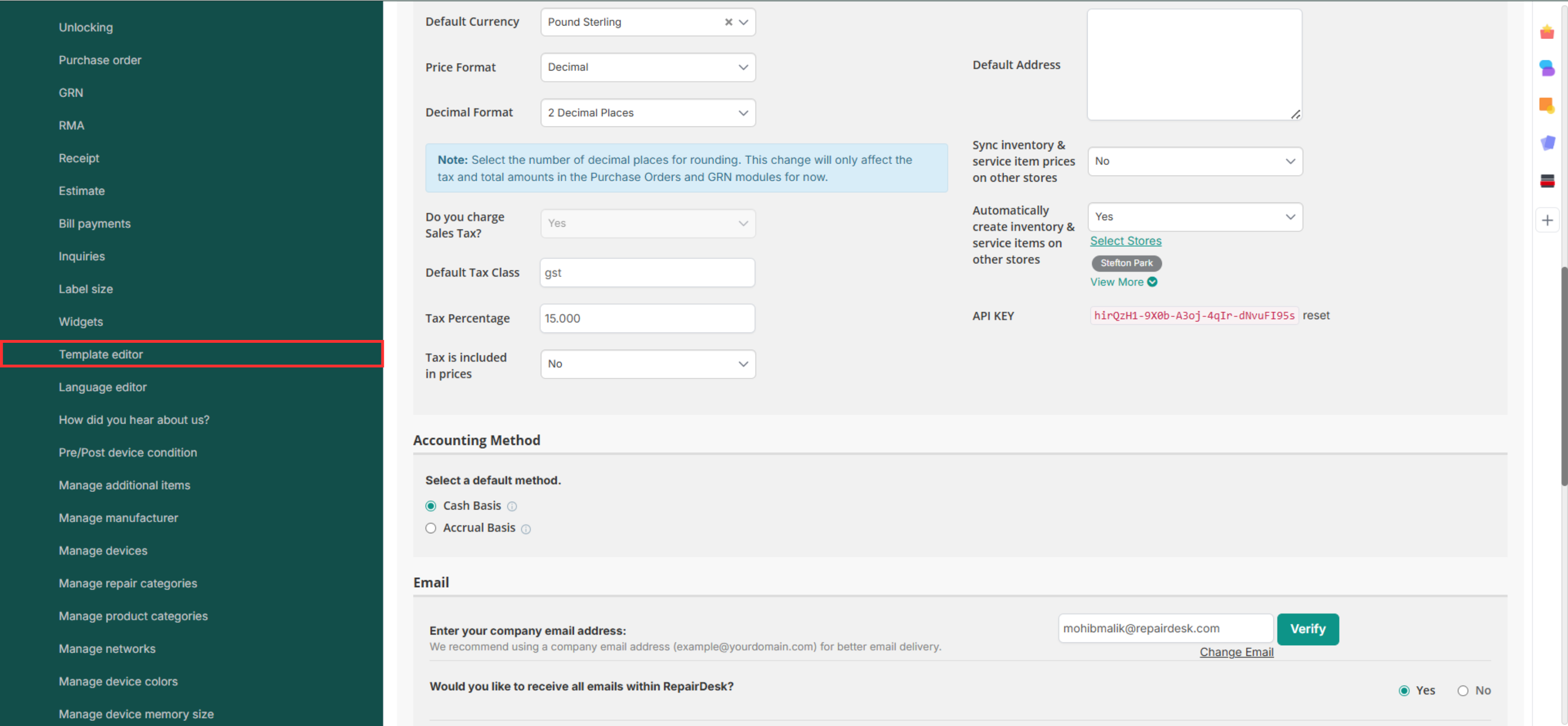Open the Price Format dropdown

648,67
